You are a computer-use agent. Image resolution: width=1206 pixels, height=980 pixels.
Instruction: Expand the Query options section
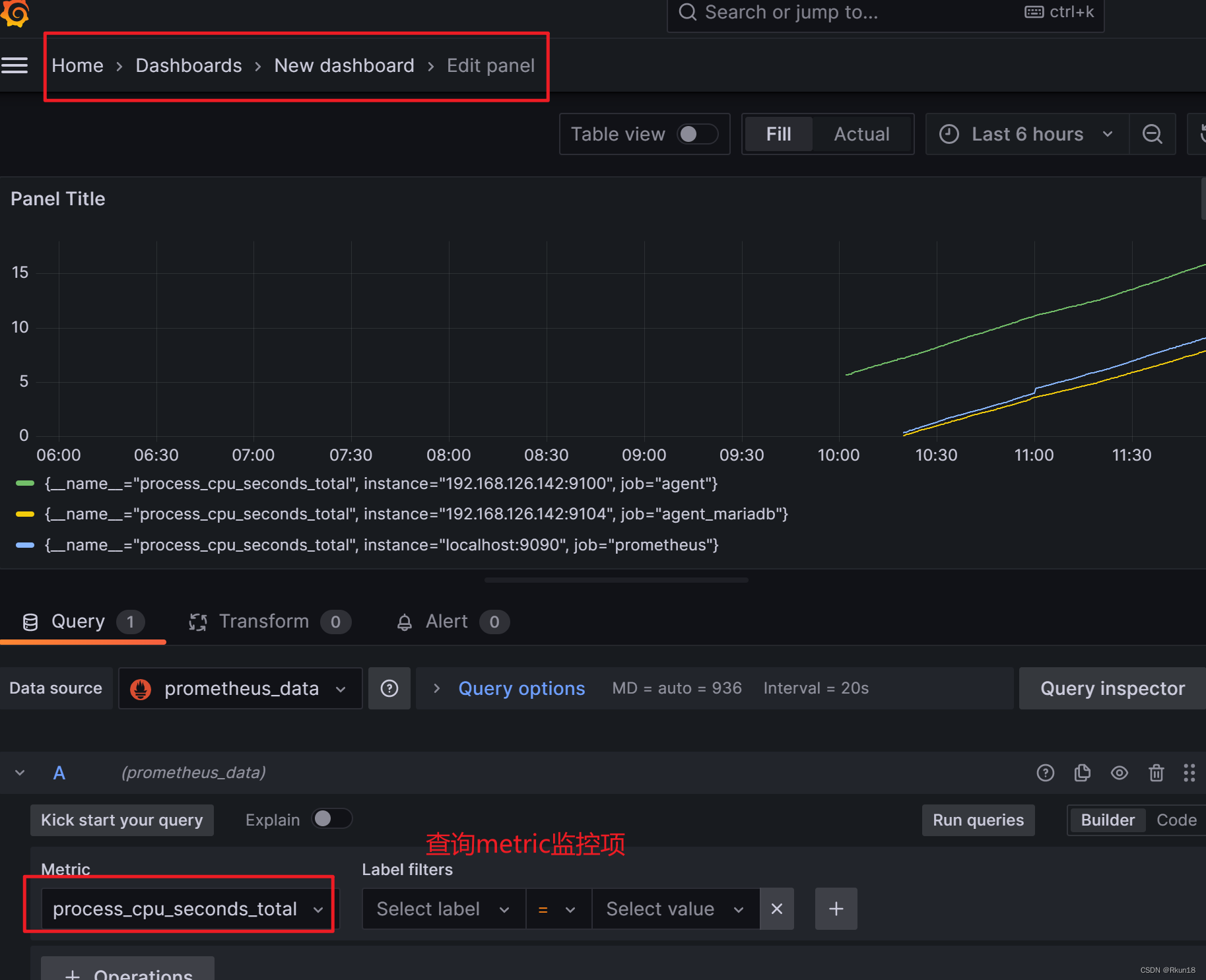[436, 688]
